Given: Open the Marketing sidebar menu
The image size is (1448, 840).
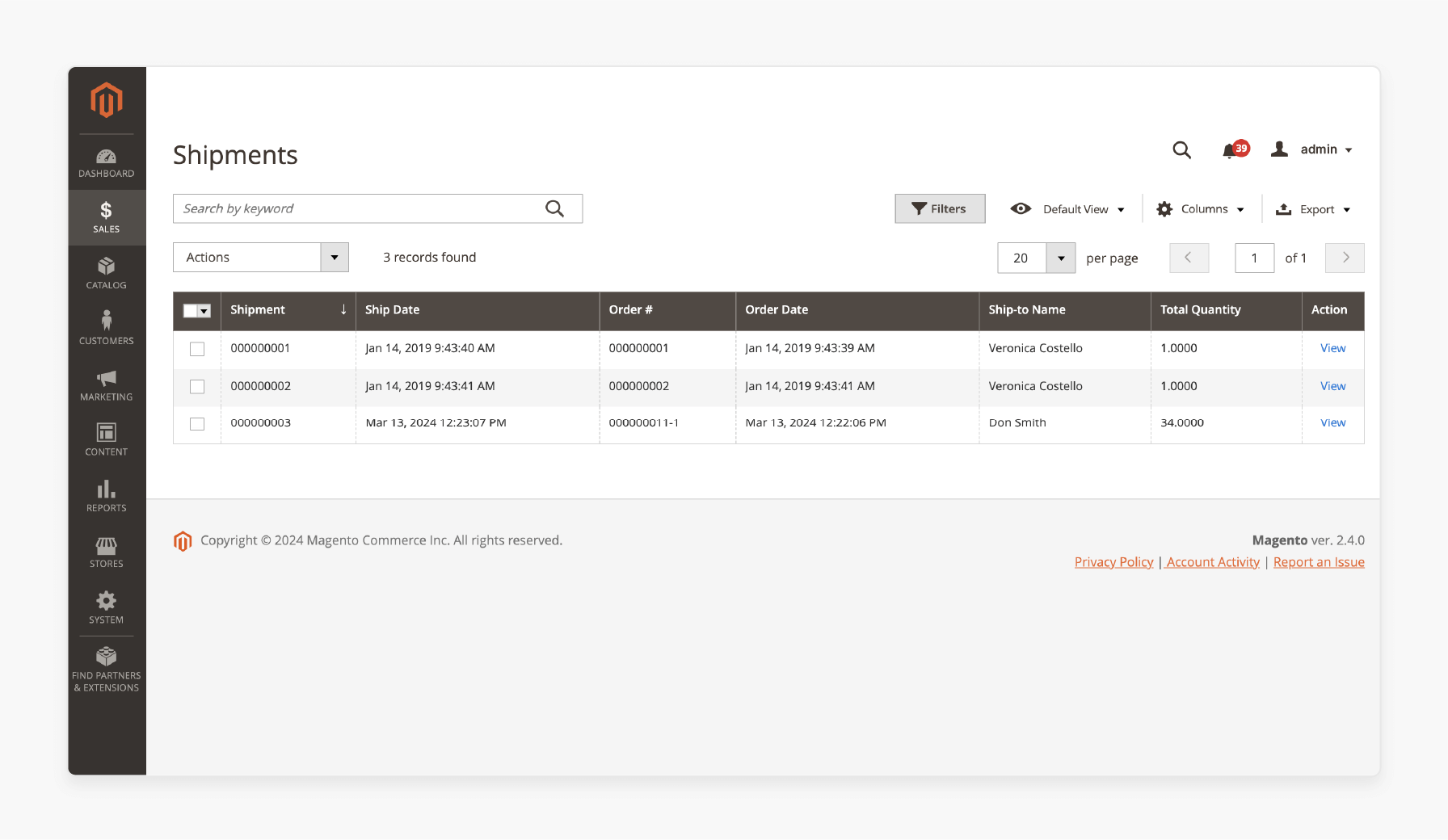Looking at the screenshot, I should [x=107, y=385].
